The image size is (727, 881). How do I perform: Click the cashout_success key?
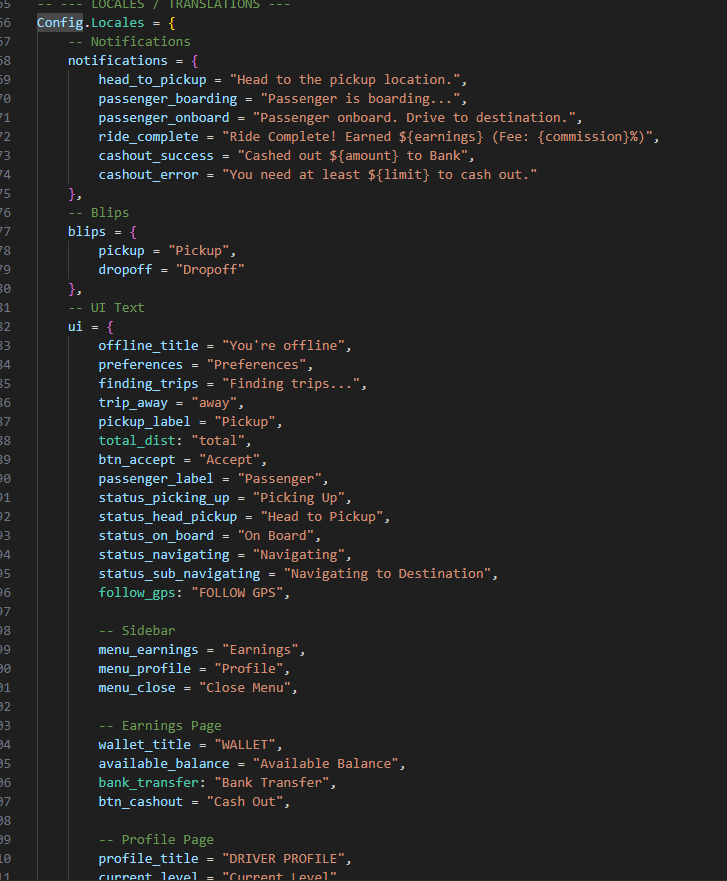[156, 156]
